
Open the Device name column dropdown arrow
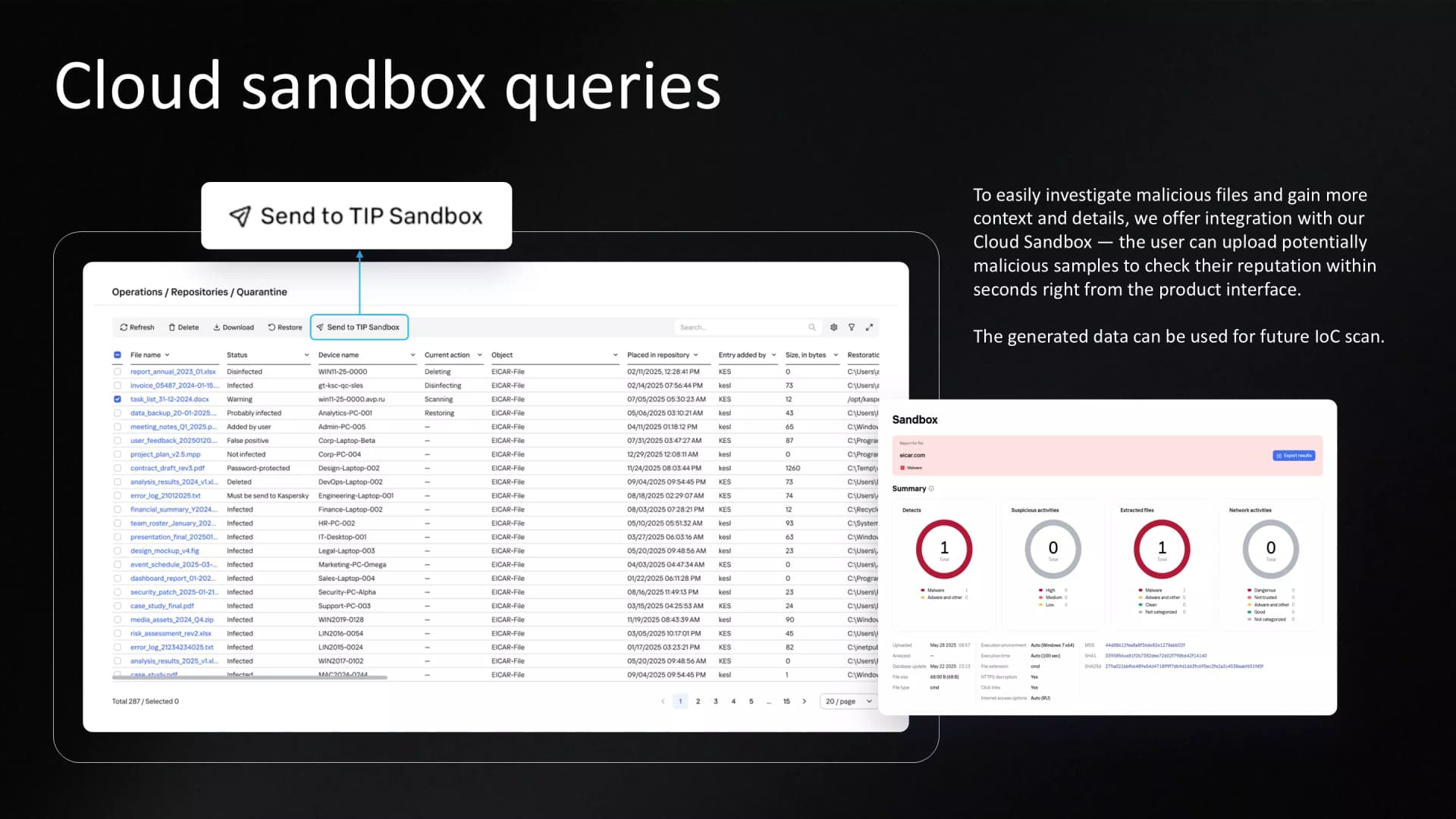click(413, 355)
